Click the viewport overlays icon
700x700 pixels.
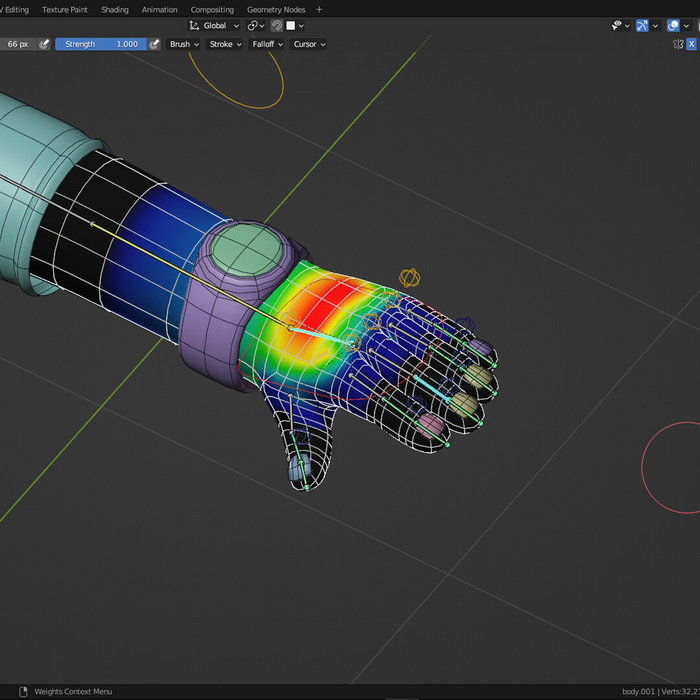672,26
